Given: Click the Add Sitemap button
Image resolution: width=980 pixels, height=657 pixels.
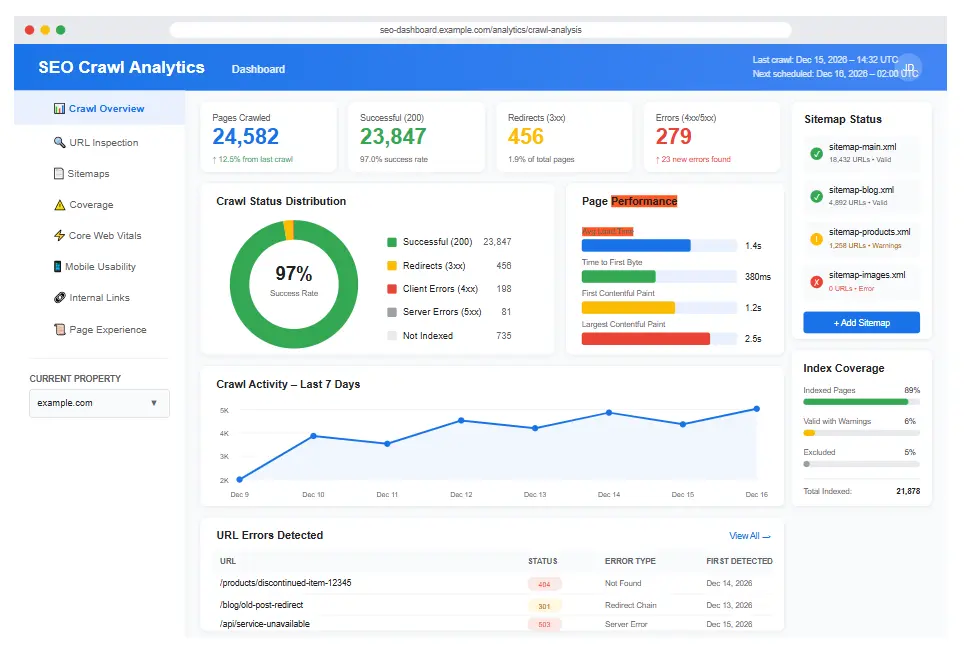Looking at the screenshot, I should (x=861, y=322).
